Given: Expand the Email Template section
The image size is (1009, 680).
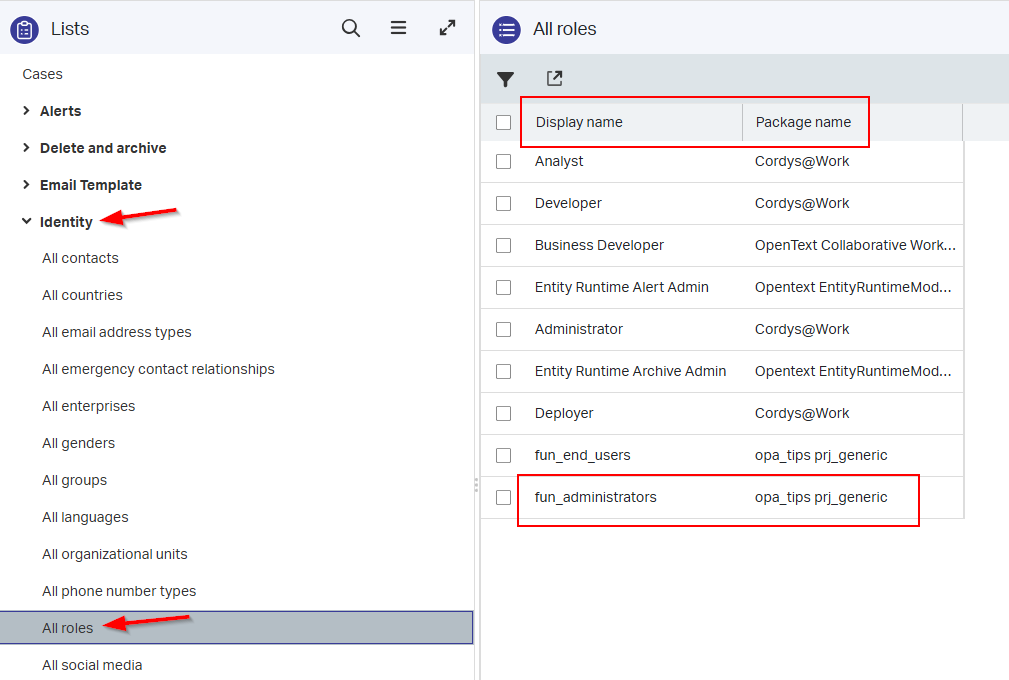Looking at the screenshot, I should (x=27, y=185).
